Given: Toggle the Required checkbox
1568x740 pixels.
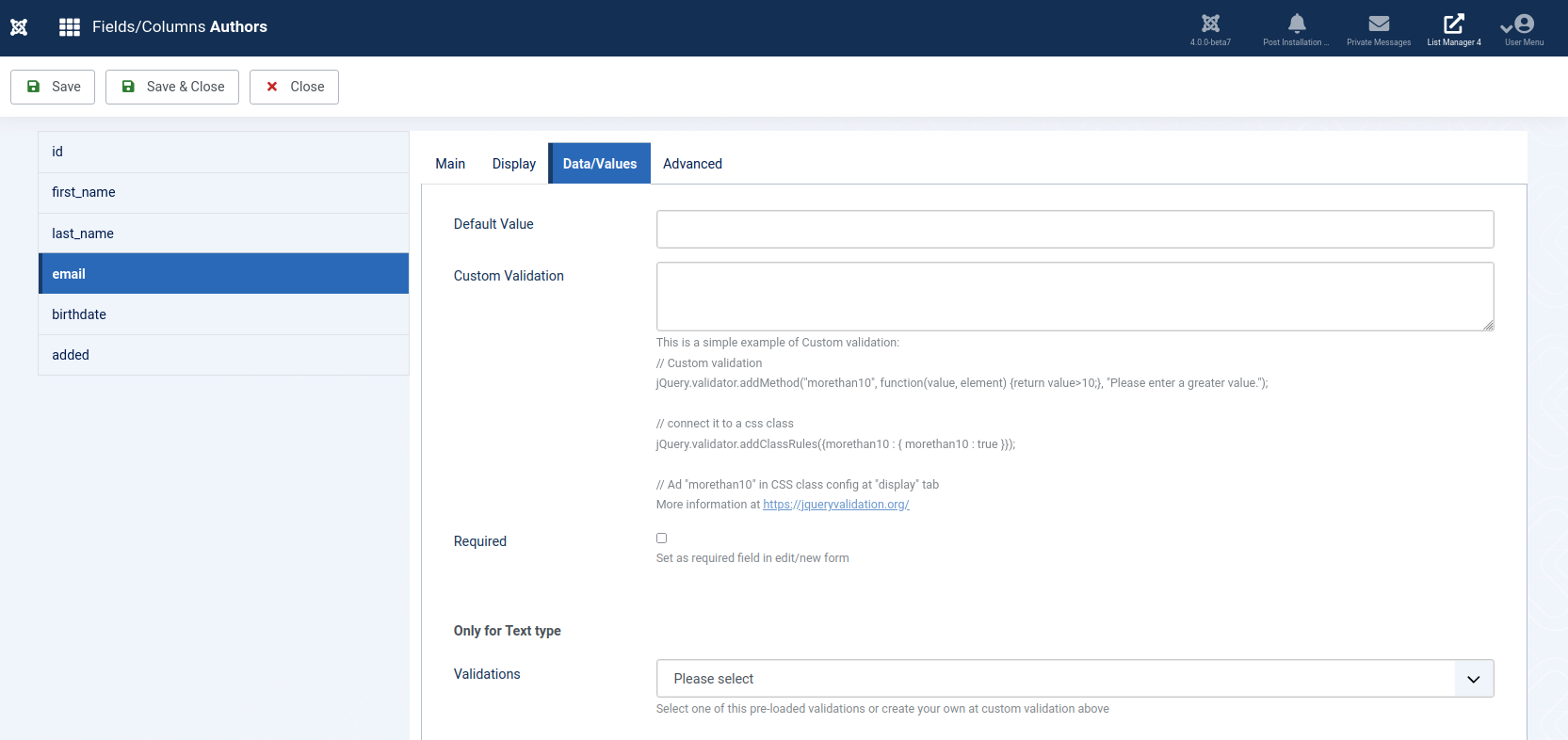Looking at the screenshot, I should [x=661, y=539].
